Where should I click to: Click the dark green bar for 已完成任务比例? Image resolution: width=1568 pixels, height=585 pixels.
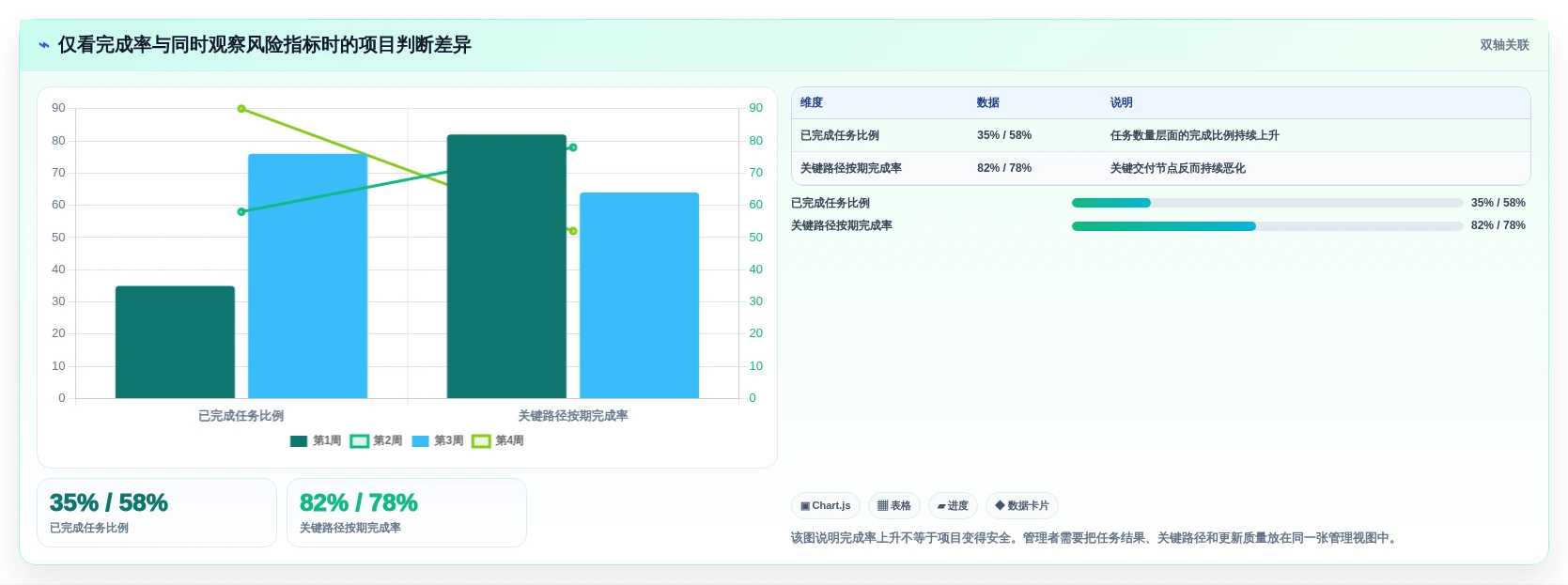[x=175, y=342]
